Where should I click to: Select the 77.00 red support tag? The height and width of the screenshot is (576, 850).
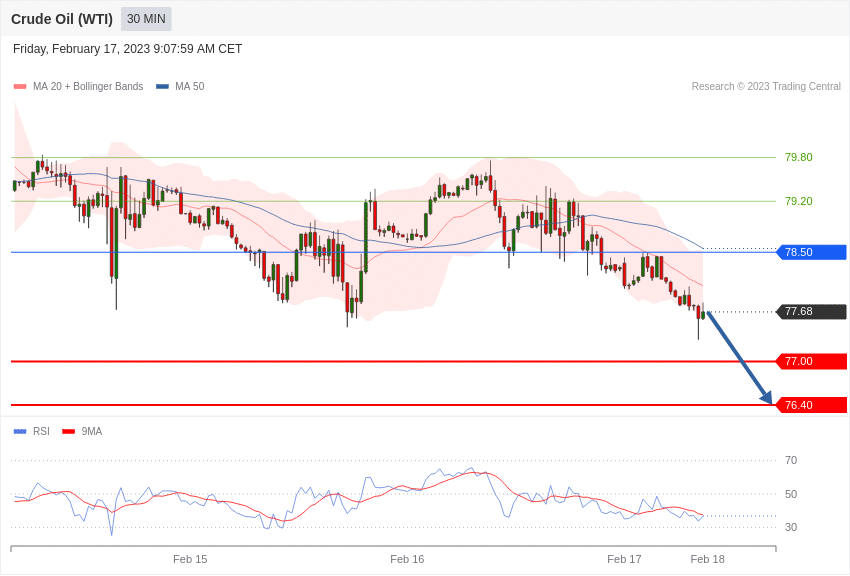812,361
